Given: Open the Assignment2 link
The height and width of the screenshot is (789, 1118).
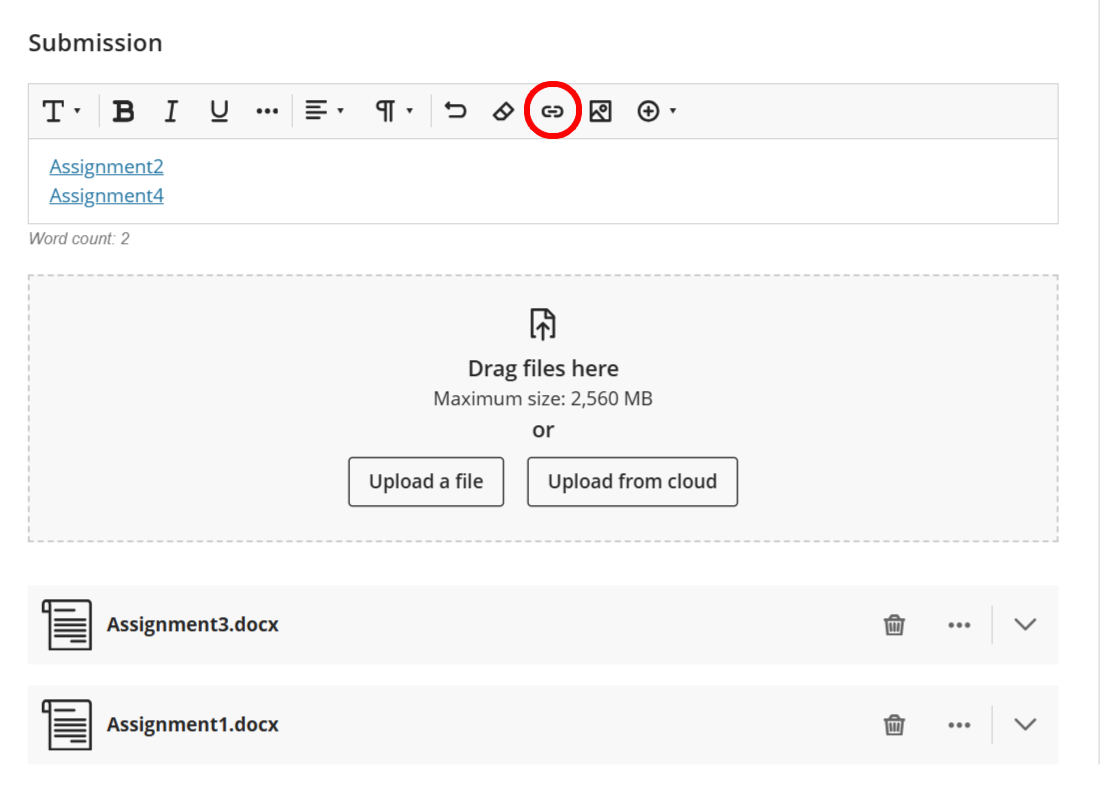Looking at the screenshot, I should click(106, 167).
